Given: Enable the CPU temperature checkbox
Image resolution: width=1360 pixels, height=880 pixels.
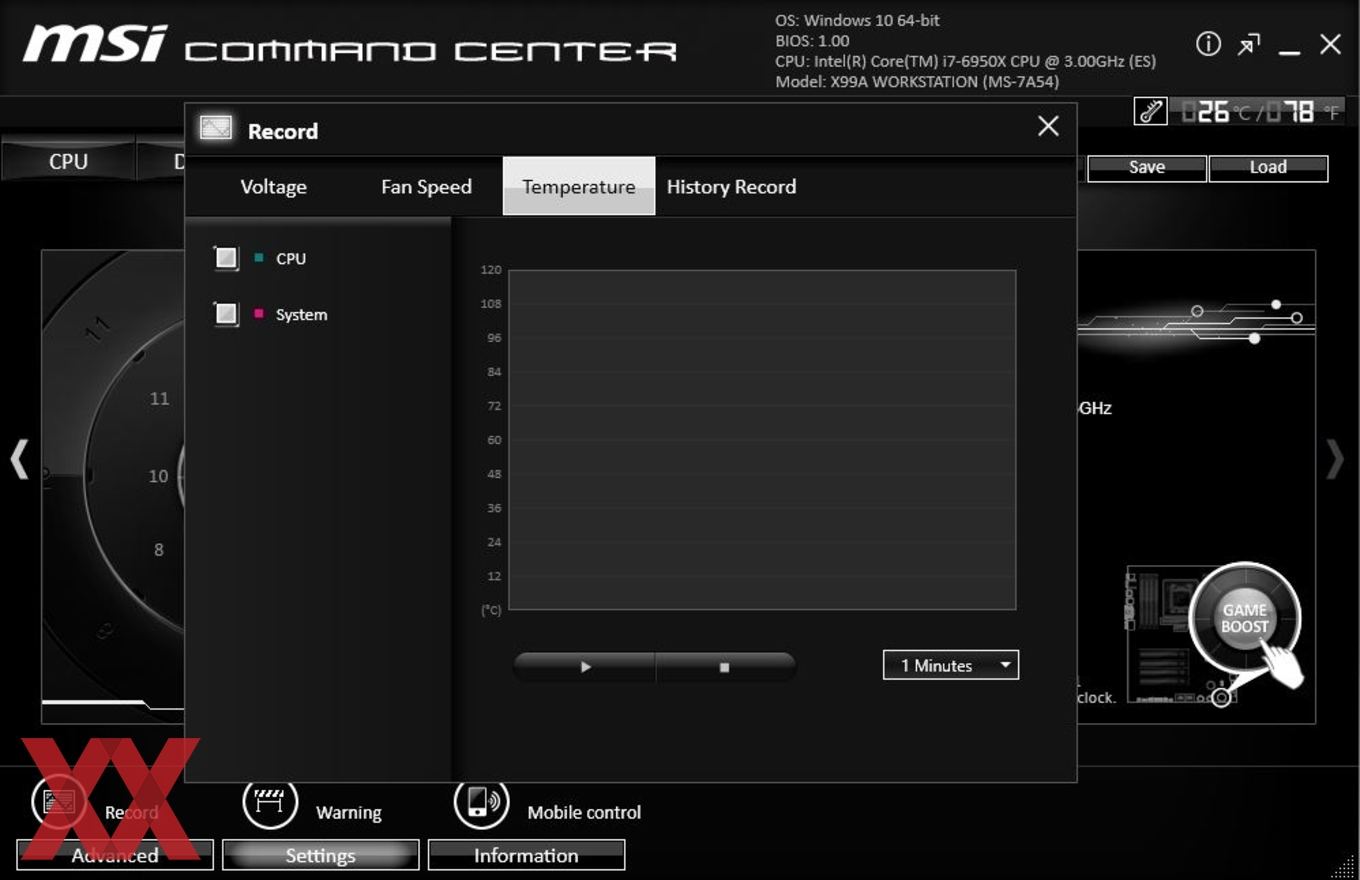Looking at the screenshot, I should click(227, 258).
